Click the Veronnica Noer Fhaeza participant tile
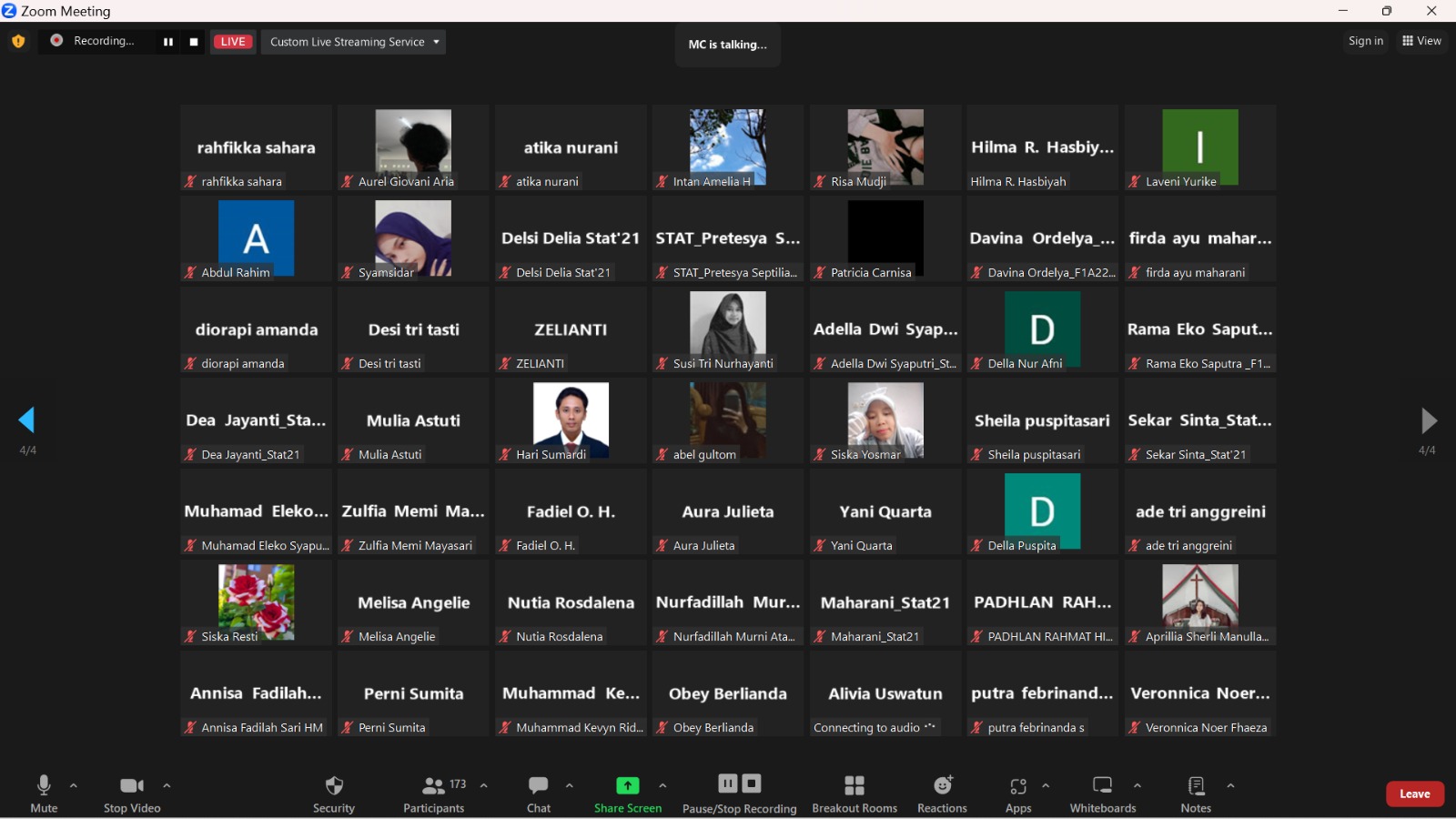Screen dimensions: 1456x819 coord(1200,693)
